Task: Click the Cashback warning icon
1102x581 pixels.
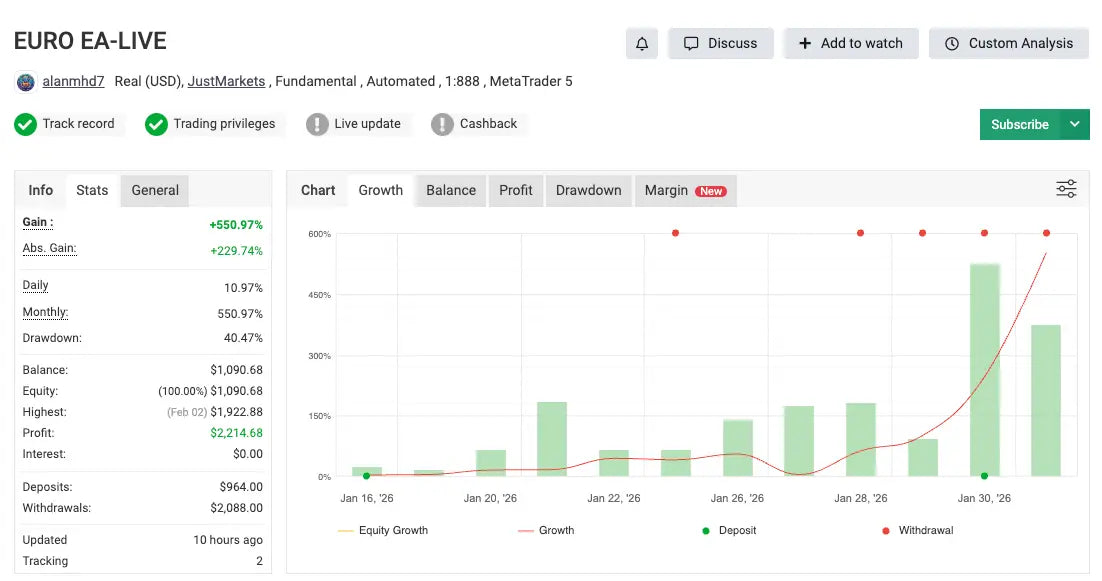Action: tap(442, 124)
